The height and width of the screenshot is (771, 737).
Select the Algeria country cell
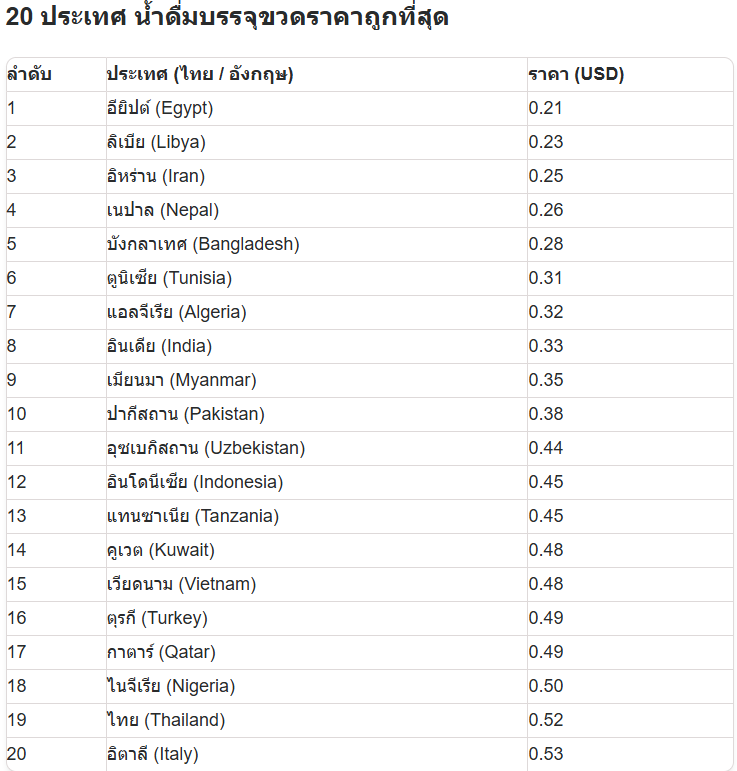tap(317, 312)
